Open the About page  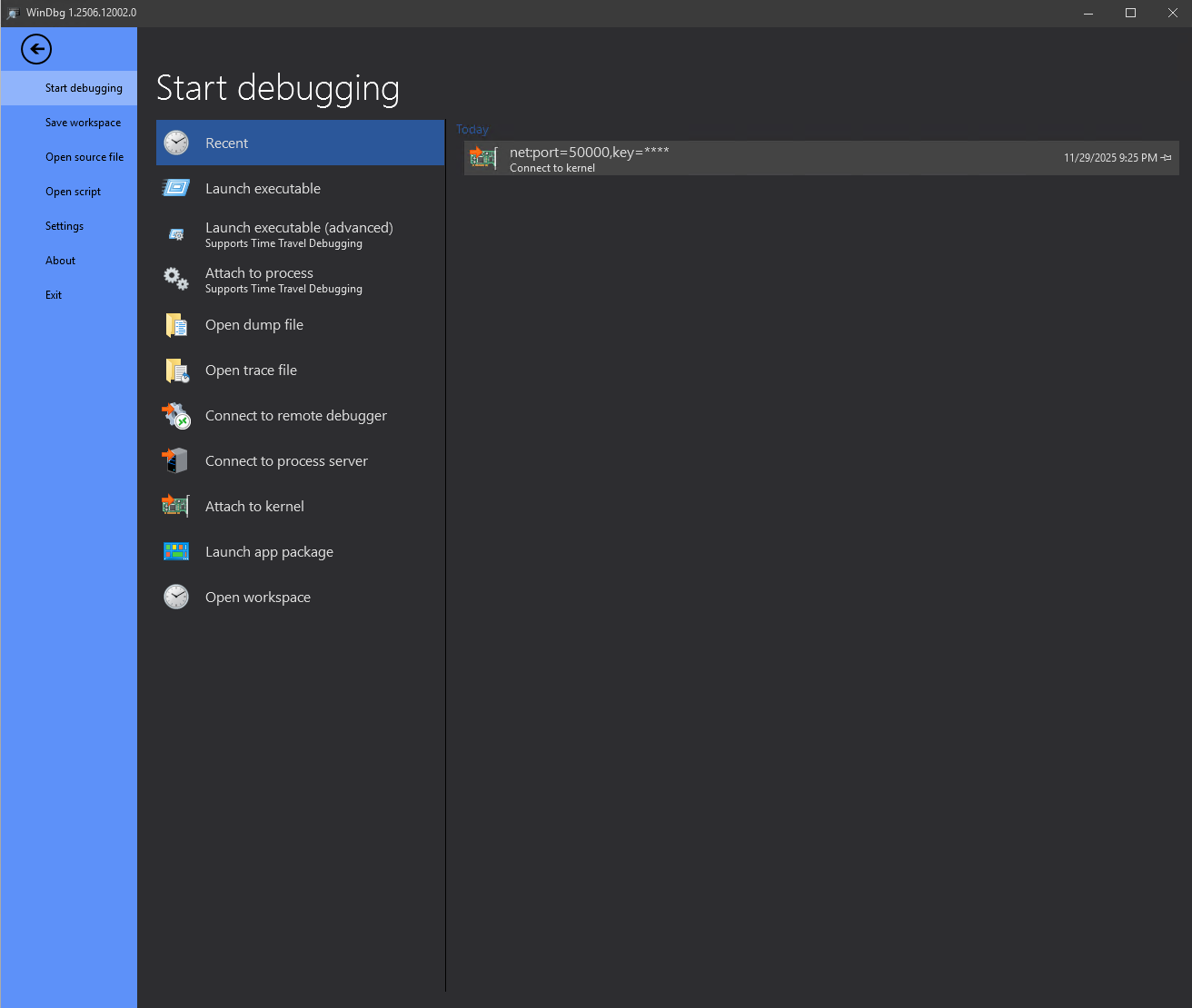pyautogui.click(x=60, y=260)
